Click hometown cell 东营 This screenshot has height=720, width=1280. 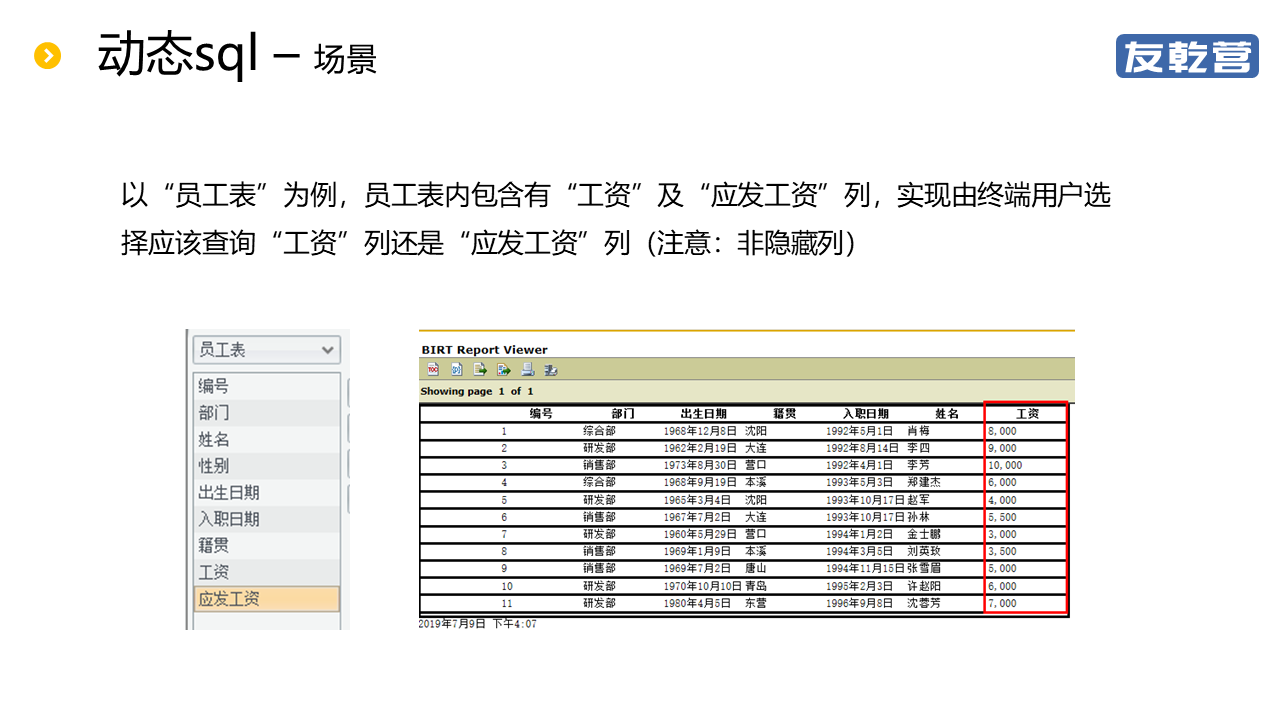756,603
